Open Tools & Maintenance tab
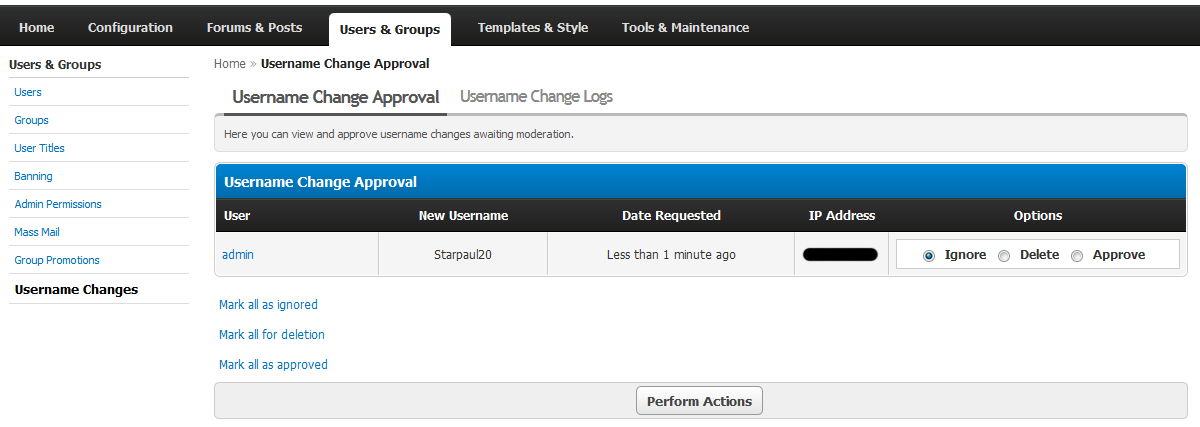The image size is (1200, 427). (685, 28)
